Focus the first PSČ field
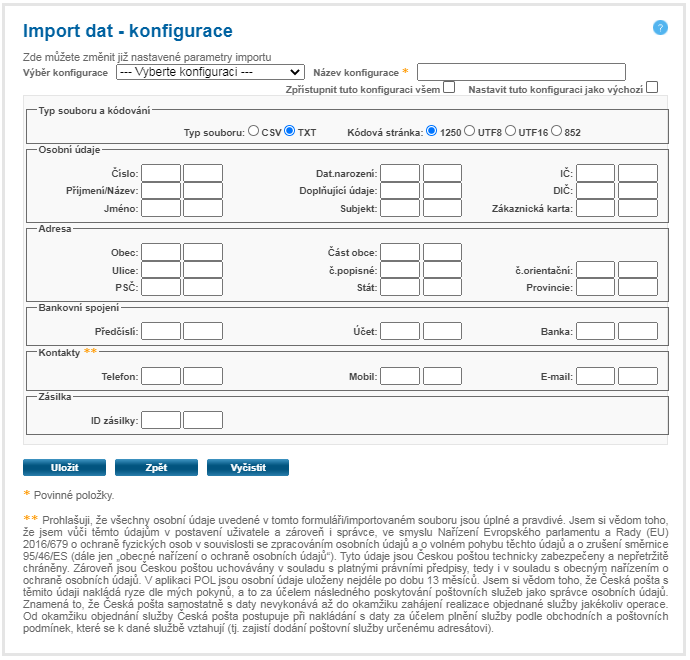The height and width of the screenshot is (660, 690). click(x=160, y=287)
